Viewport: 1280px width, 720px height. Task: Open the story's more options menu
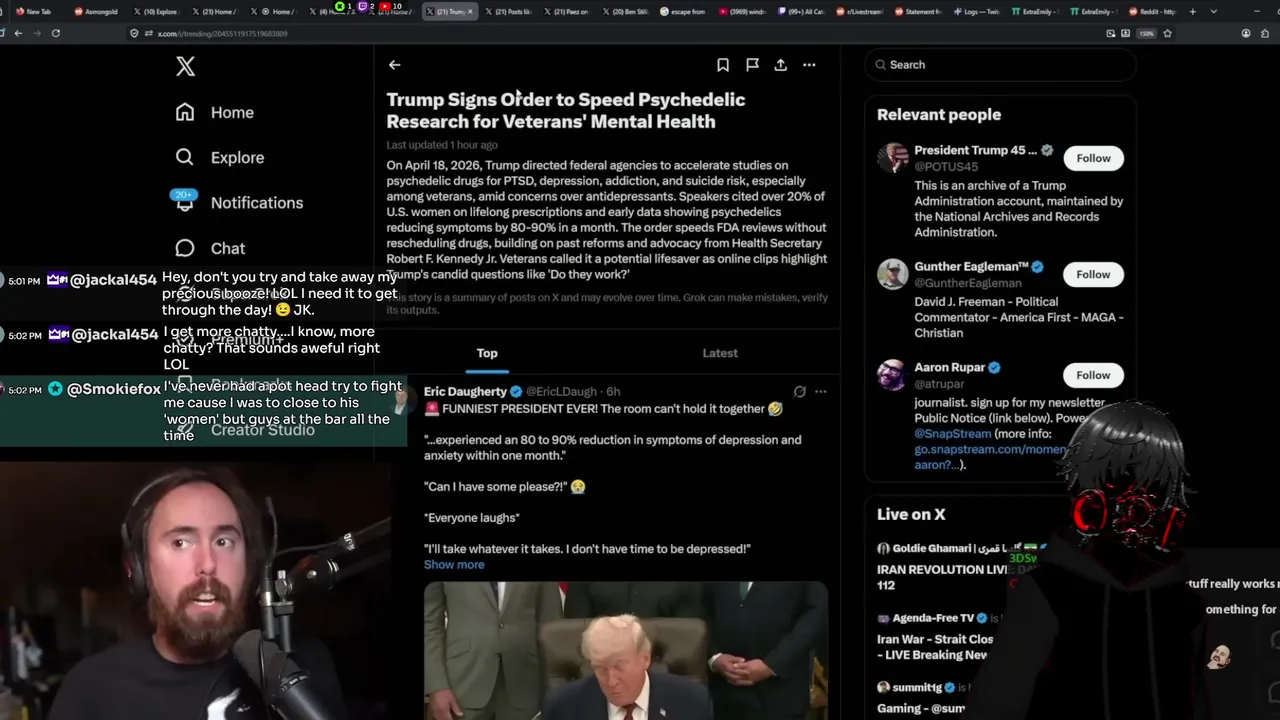tap(809, 65)
